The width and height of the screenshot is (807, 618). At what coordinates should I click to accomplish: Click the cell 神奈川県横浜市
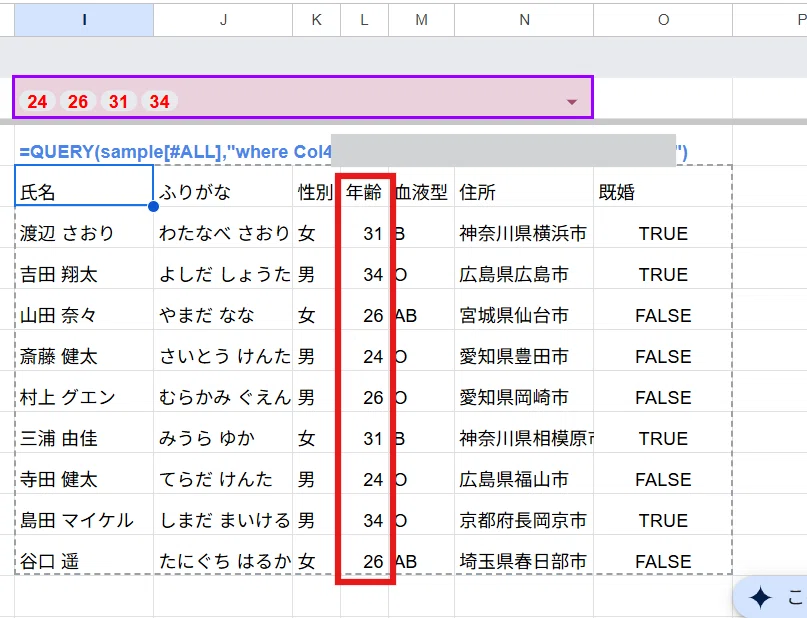[524, 227]
